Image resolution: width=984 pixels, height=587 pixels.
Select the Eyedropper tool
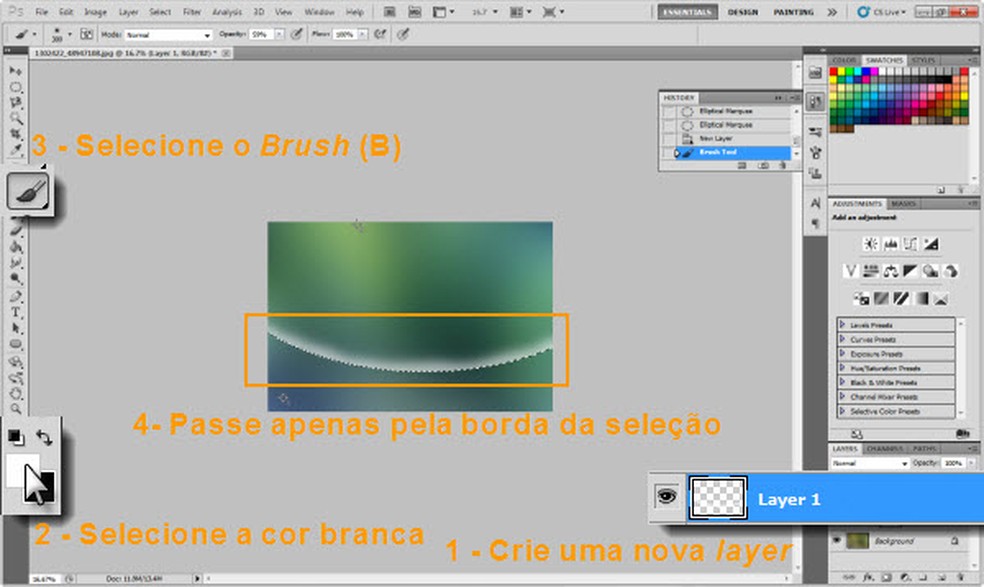point(16,149)
